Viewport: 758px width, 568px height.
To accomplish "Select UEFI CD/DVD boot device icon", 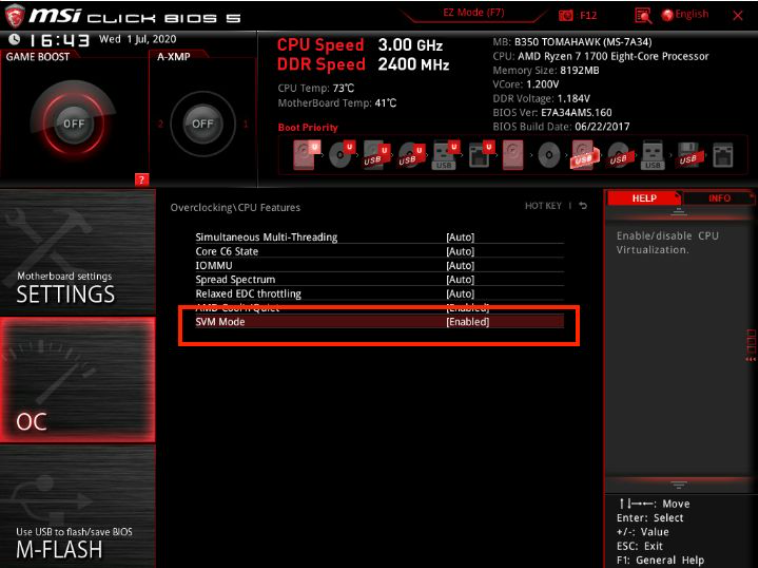I will [342, 155].
